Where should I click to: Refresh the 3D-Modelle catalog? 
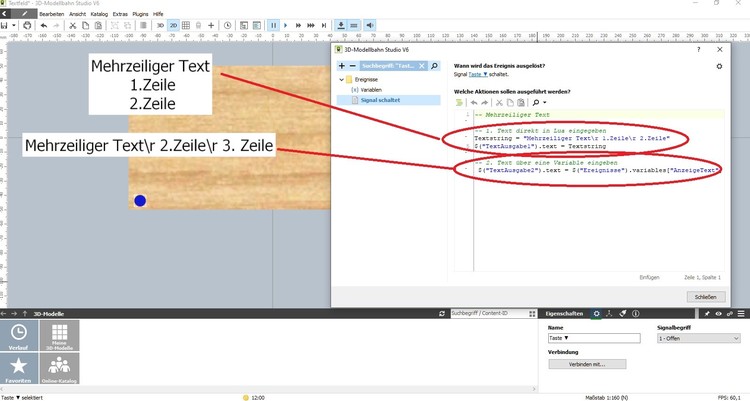coord(441,313)
